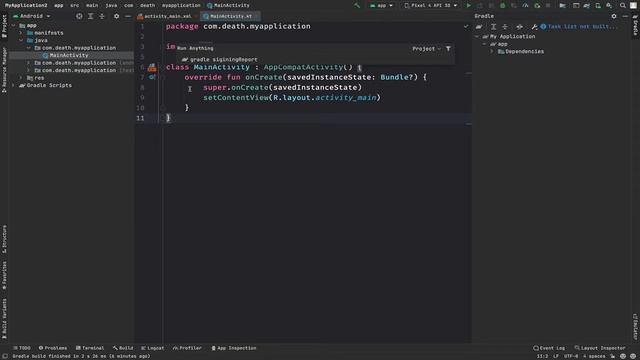
Task: Open the Layout Inspector
Action: coord(600,348)
